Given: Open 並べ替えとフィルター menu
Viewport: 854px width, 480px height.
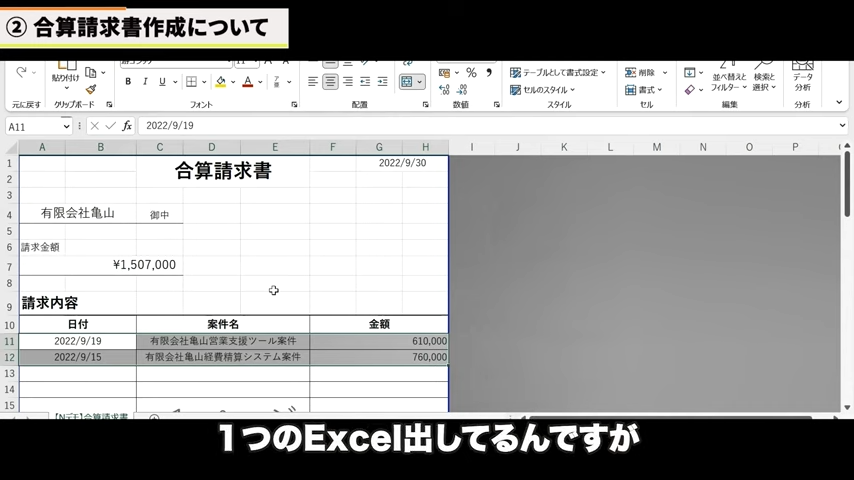Looking at the screenshot, I should click(729, 77).
